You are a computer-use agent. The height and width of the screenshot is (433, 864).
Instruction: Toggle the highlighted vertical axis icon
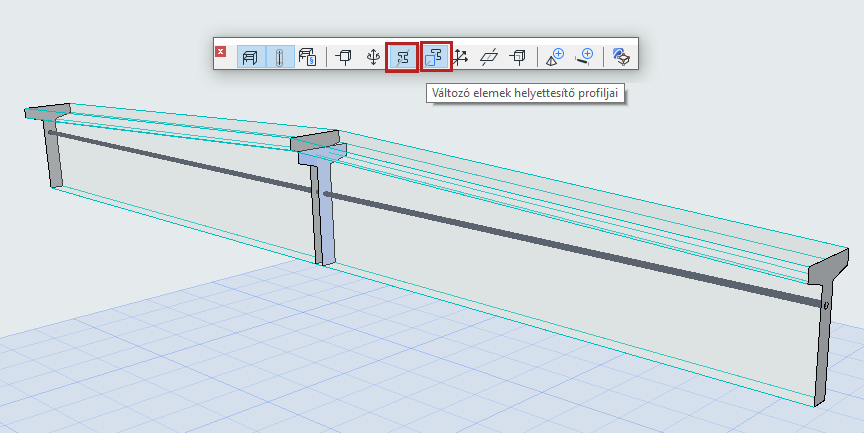tap(278, 57)
